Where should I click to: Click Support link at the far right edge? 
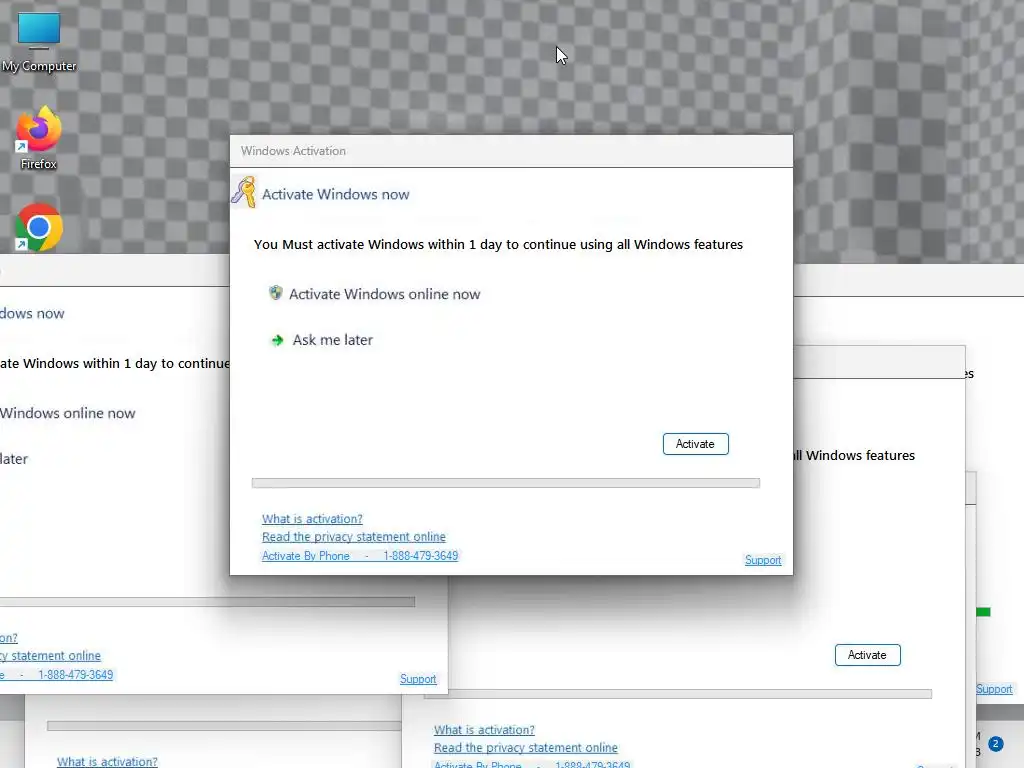[x=994, y=689]
